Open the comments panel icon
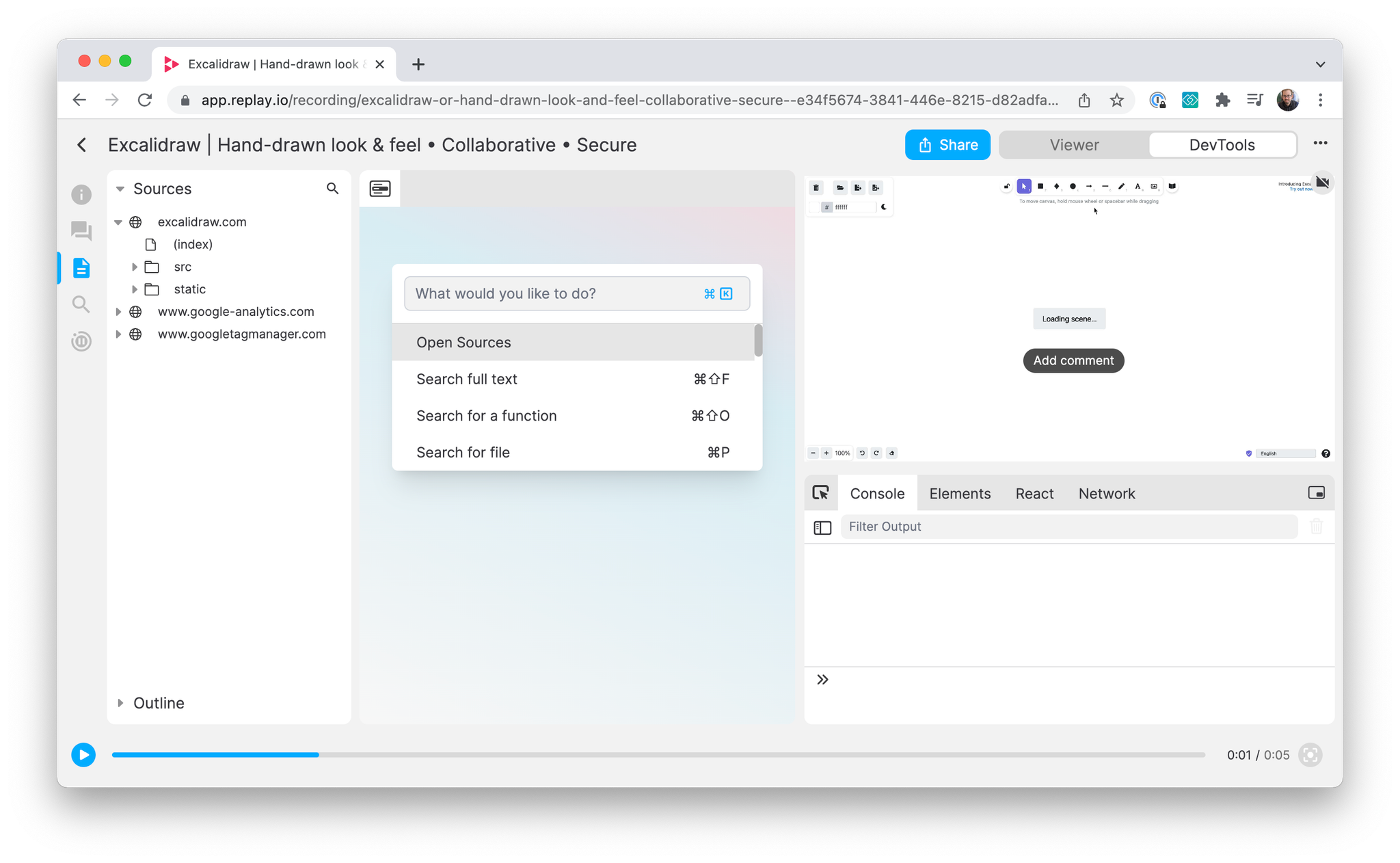Screen dimensions: 1400x863 click(x=81, y=231)
